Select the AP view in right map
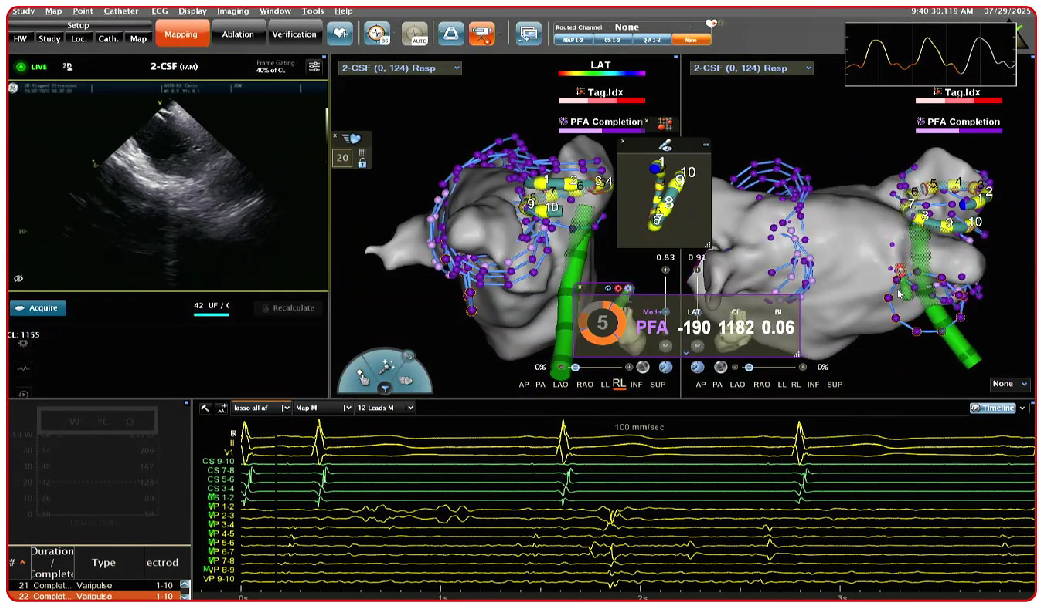This screenshot has width=1044, height=608. (x=700, y=384)
